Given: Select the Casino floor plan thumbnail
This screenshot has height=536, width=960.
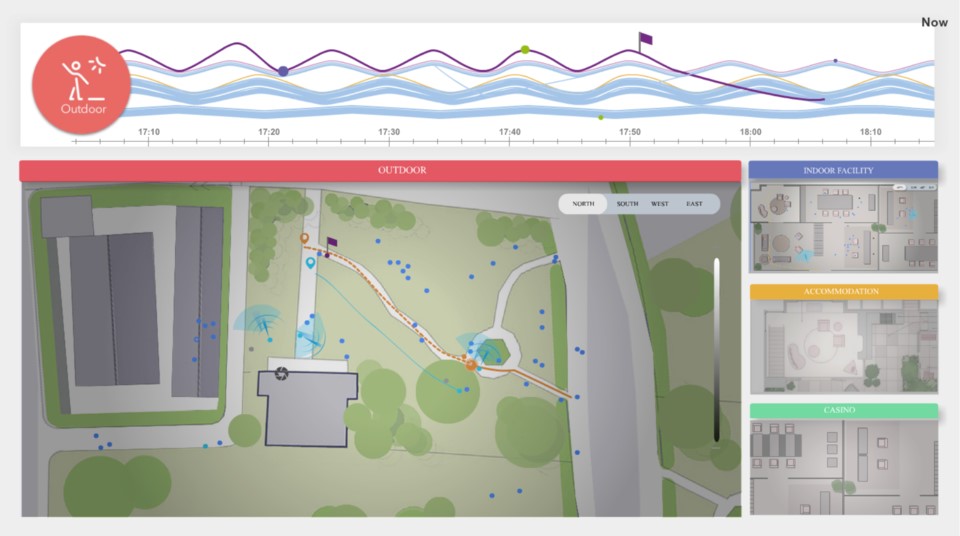Looking at the screenshot, I should tap(842, 465).
